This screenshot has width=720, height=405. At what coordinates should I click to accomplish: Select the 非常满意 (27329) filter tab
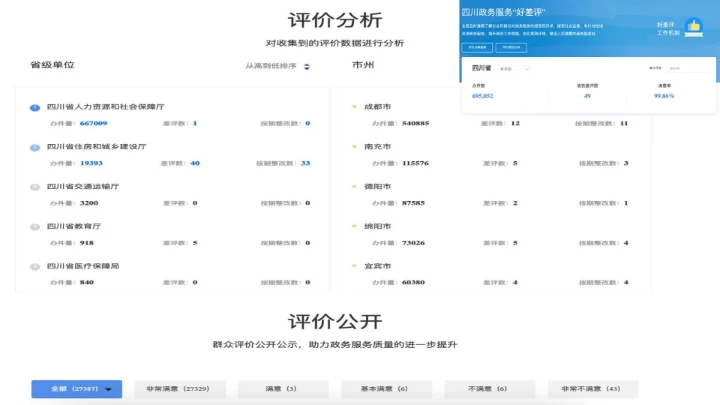point(180,388)
